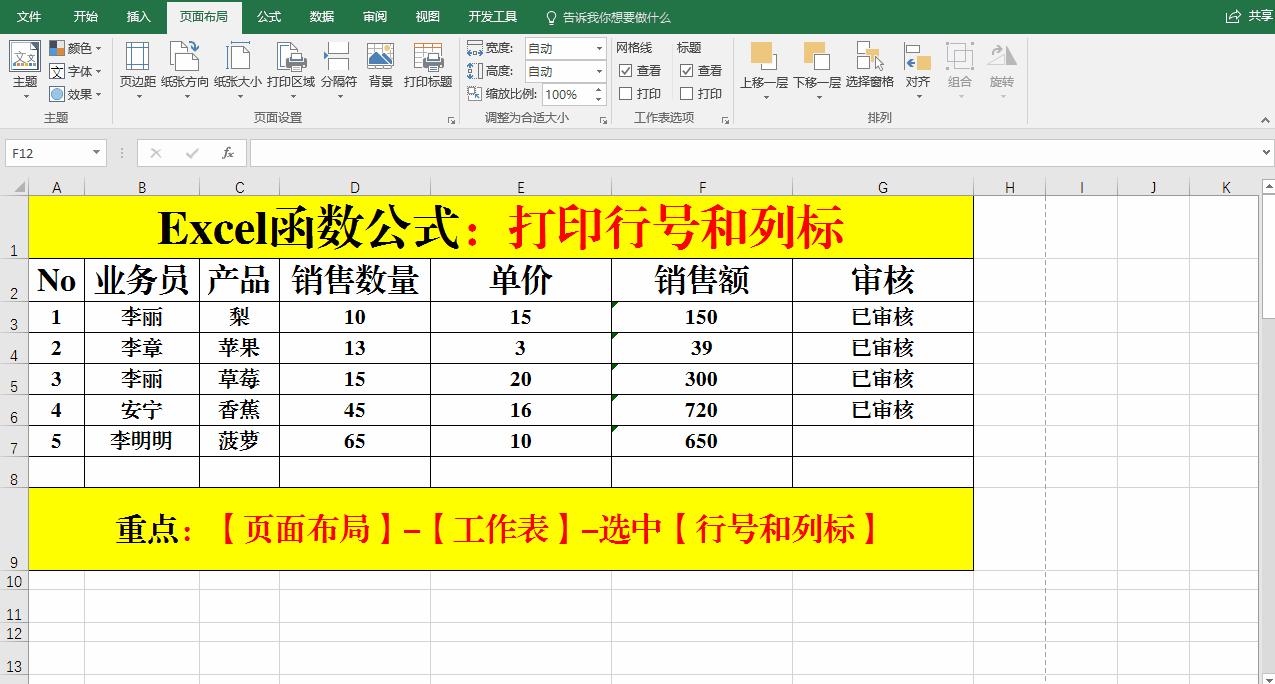This screenshot has height=684, width=1275.
Task: Switch to the 公式 (Formulas) tab
Action: pos(268,16)
